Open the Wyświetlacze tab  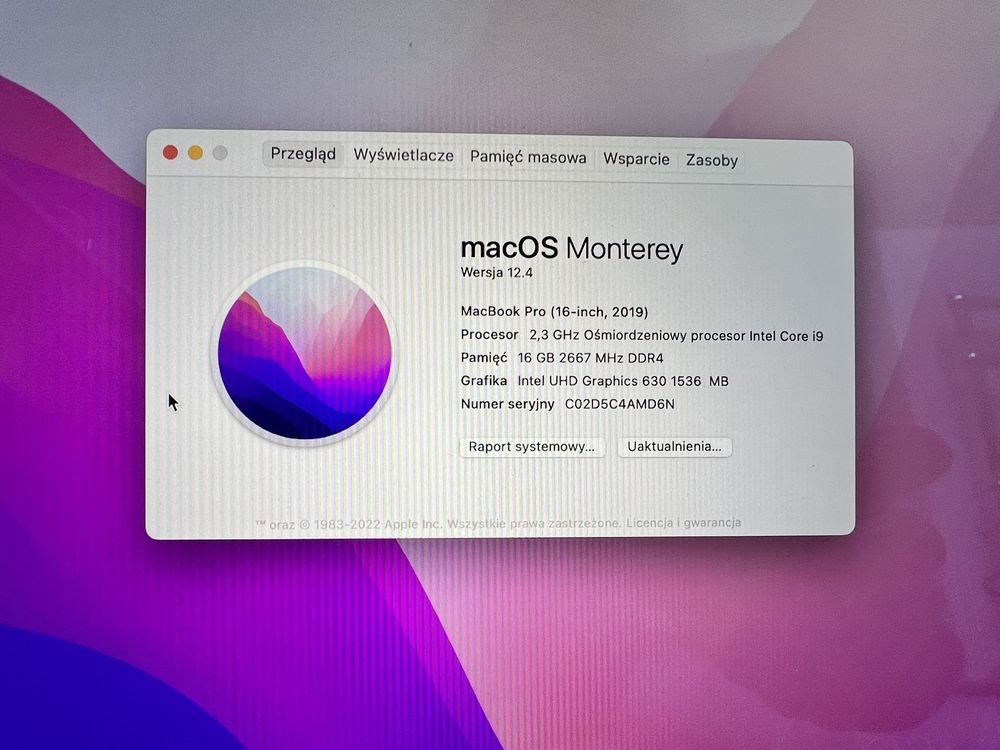click(403, 156)
